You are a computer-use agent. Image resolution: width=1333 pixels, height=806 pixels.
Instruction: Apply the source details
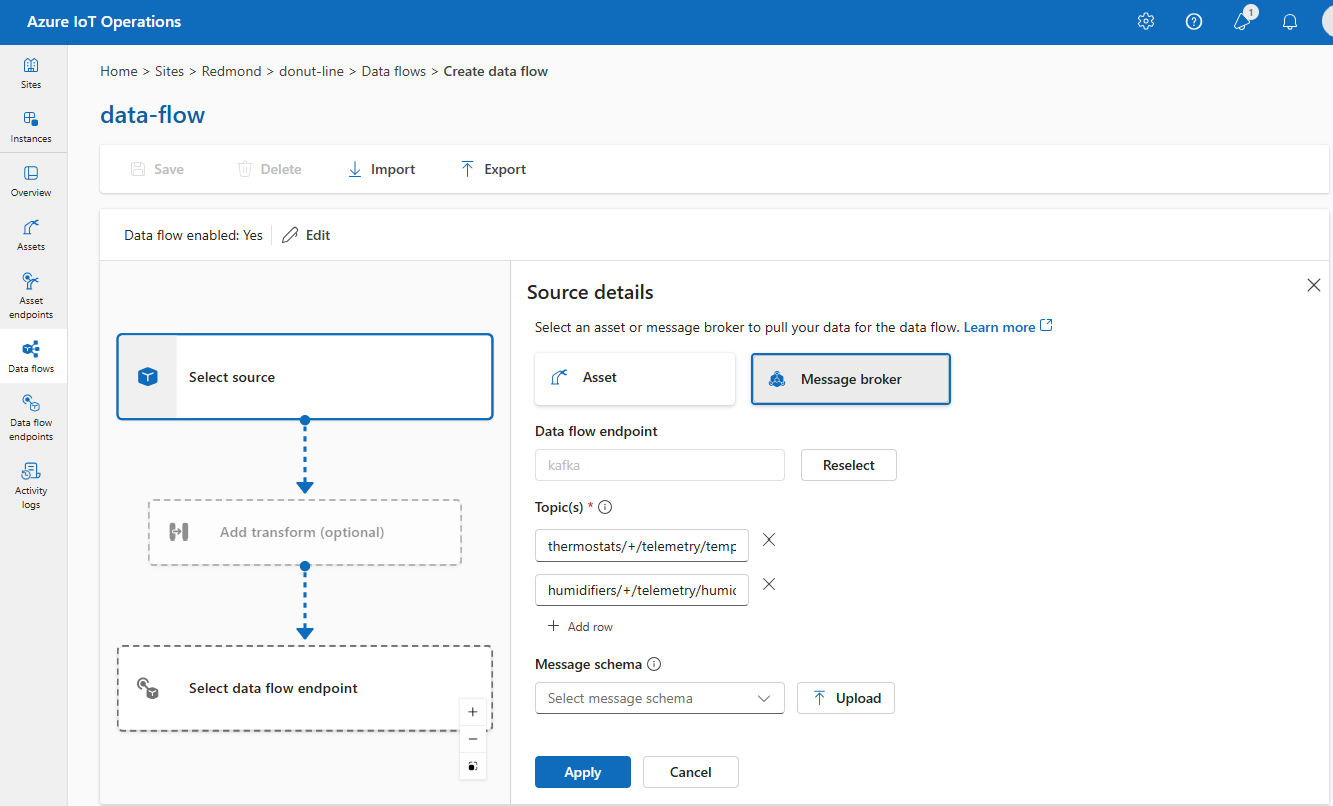[x=583, y=772]
